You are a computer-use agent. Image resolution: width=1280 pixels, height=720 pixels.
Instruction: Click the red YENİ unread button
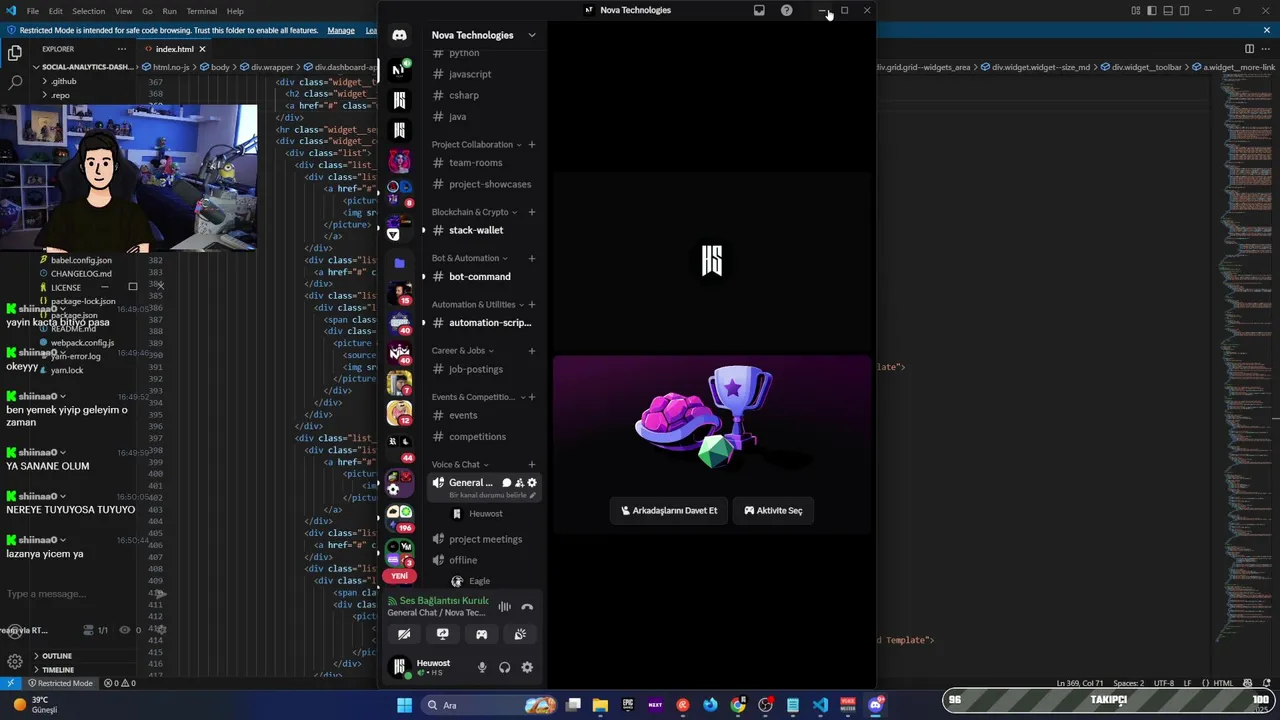(399, 576)
